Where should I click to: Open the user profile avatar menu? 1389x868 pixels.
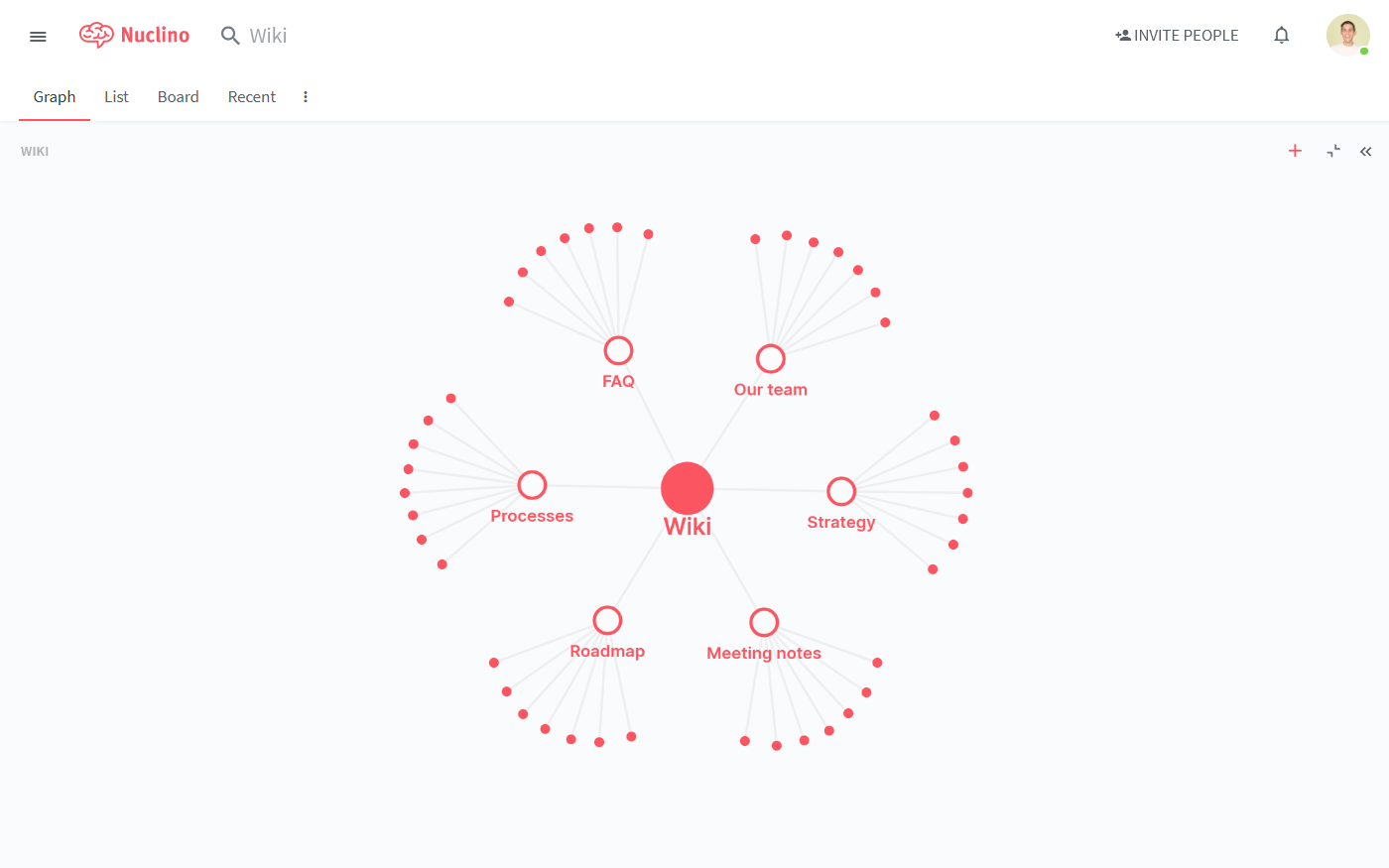[x=1347, y=35]
